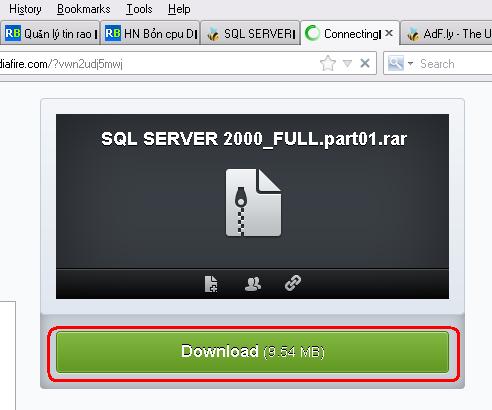Switch to the SQL SERVER tab
The image size is (492, 410).
click(250, 33)
